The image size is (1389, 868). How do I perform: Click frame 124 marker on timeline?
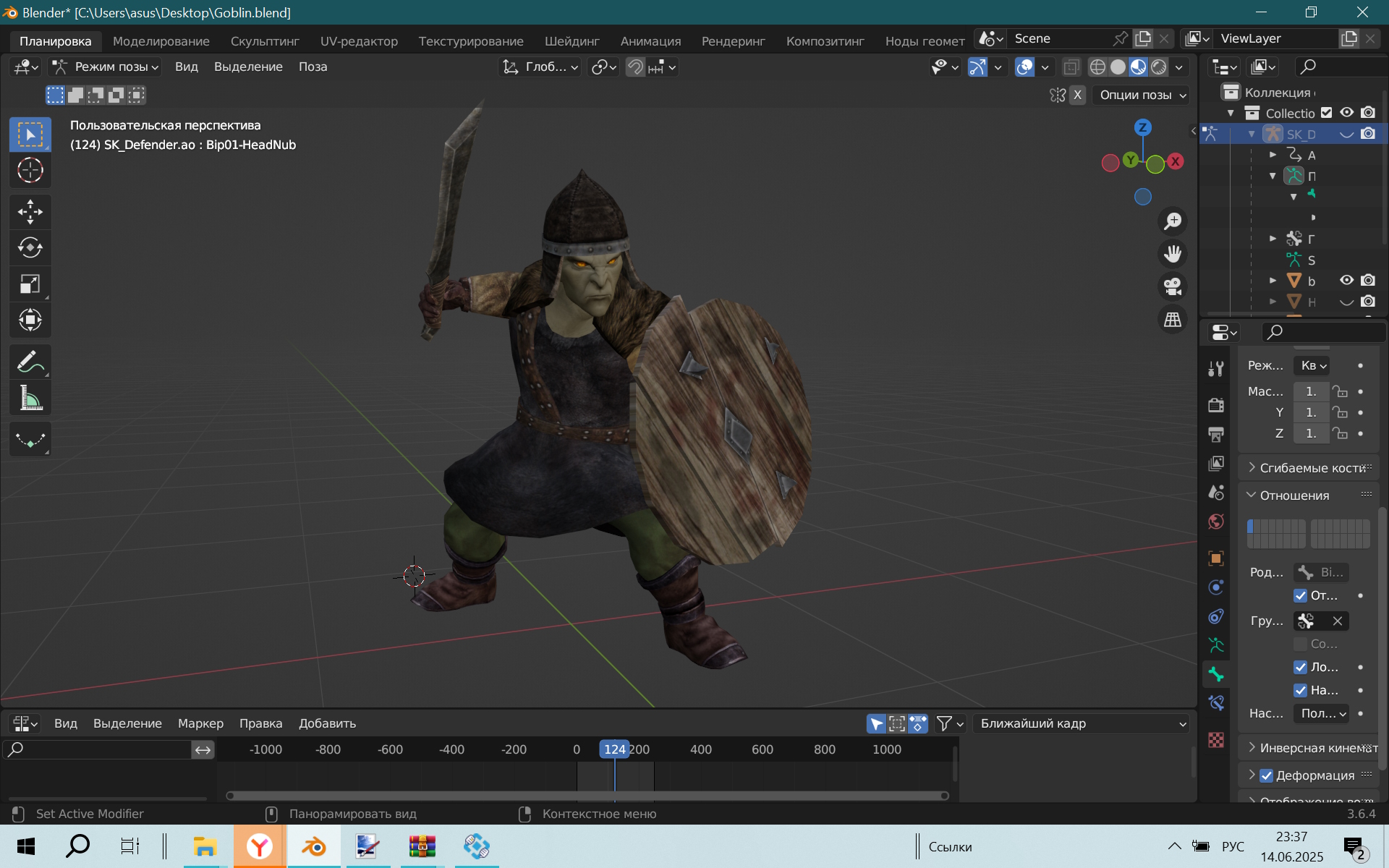pyautogui.click(x=614, y=749)
